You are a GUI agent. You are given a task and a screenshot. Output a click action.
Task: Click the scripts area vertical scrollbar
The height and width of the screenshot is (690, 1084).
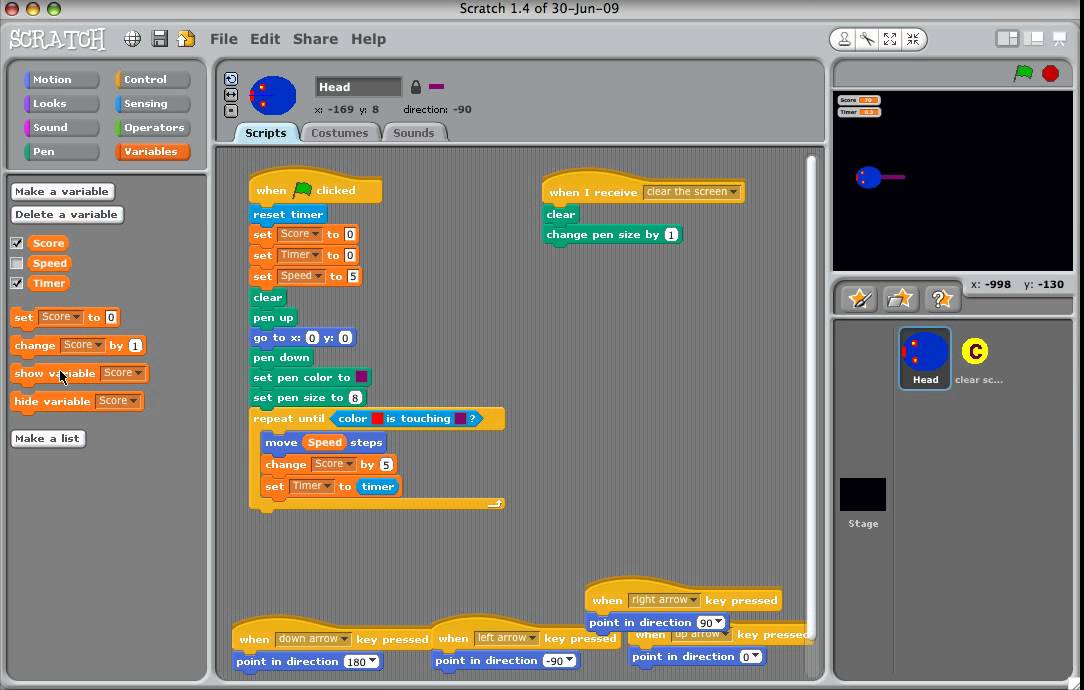(x=811, y=398)
